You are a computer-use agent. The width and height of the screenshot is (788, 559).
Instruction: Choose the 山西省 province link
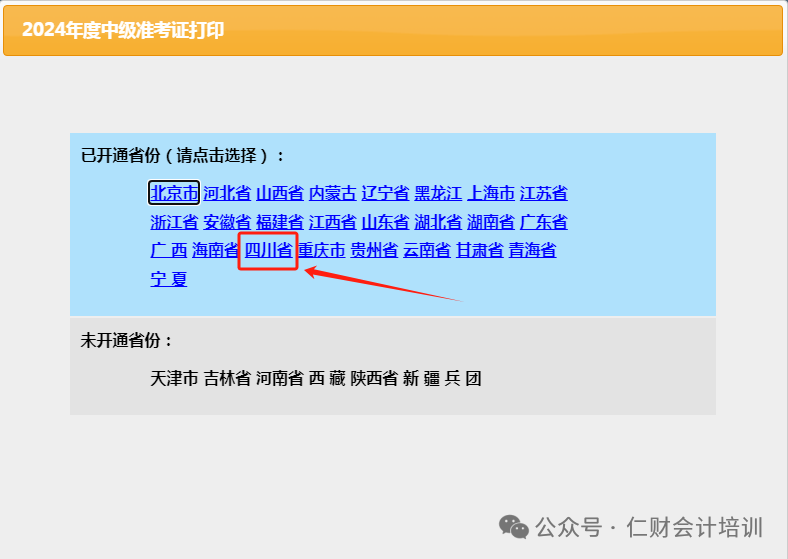pos(280,193)
